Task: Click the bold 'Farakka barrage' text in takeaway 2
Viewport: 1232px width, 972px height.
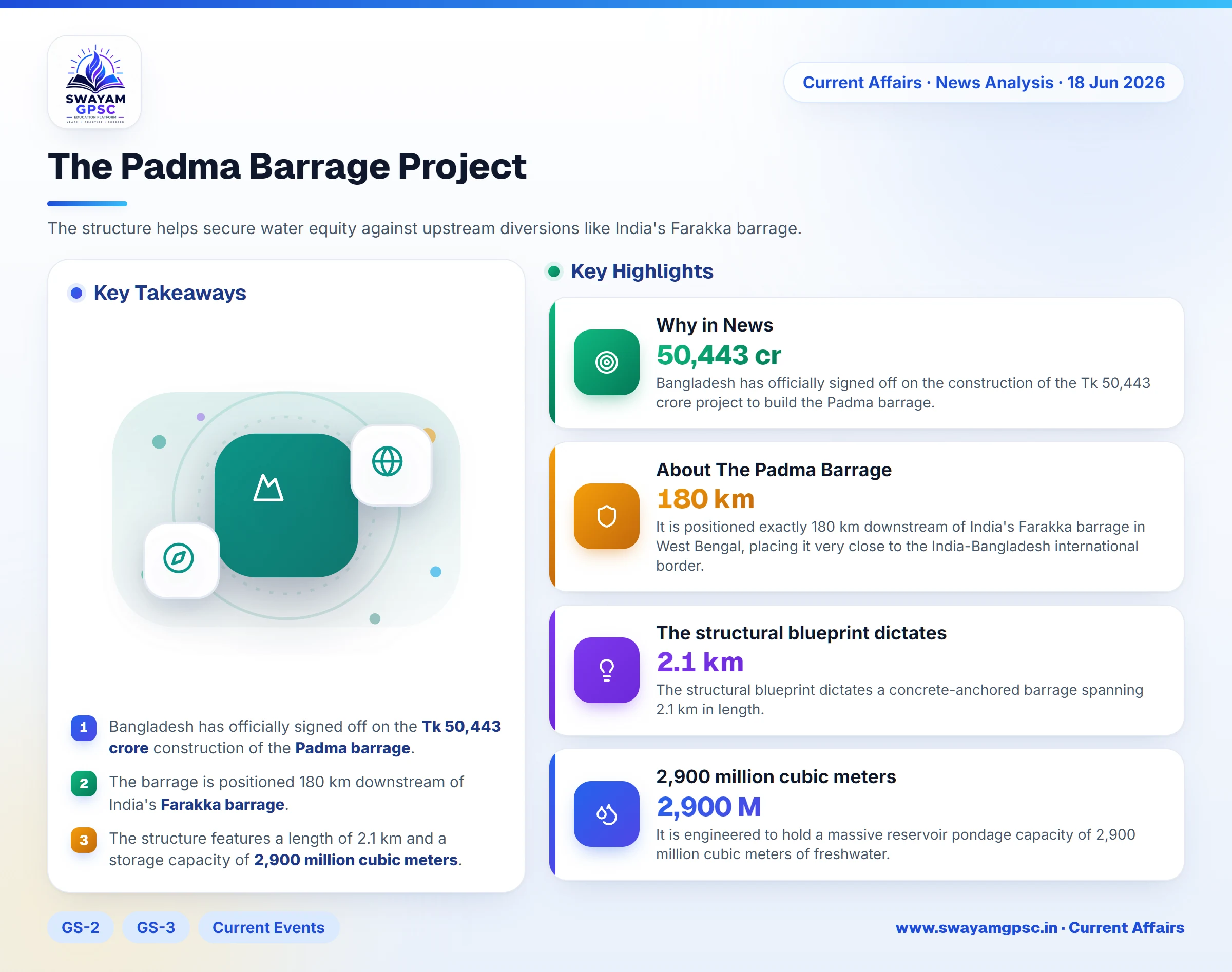Action: tap(223, 804)
